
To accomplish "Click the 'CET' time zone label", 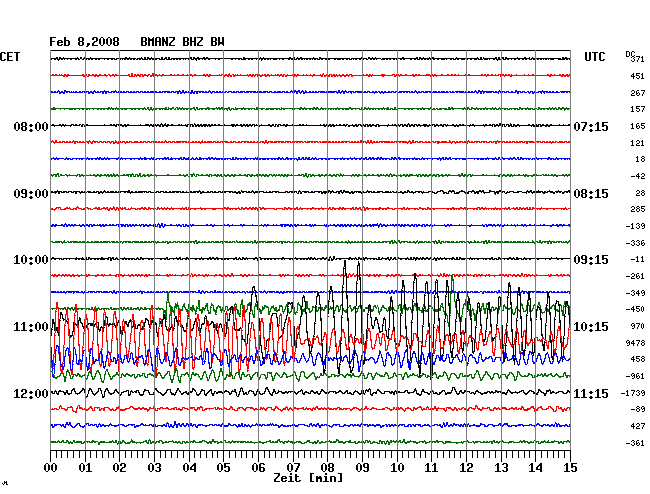I will [10, 57].
